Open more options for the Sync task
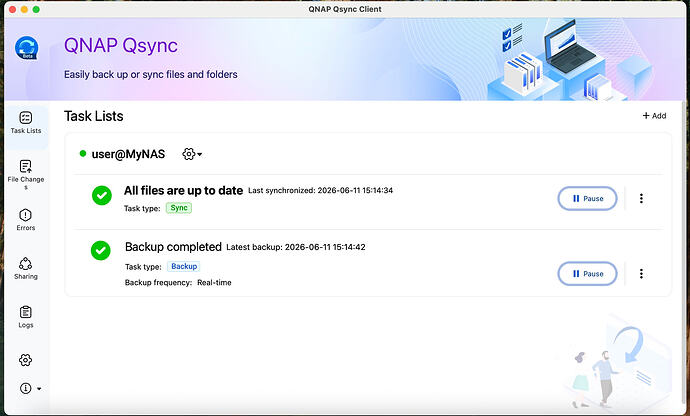Screen dimensions: 690x416 pos(641,199)
